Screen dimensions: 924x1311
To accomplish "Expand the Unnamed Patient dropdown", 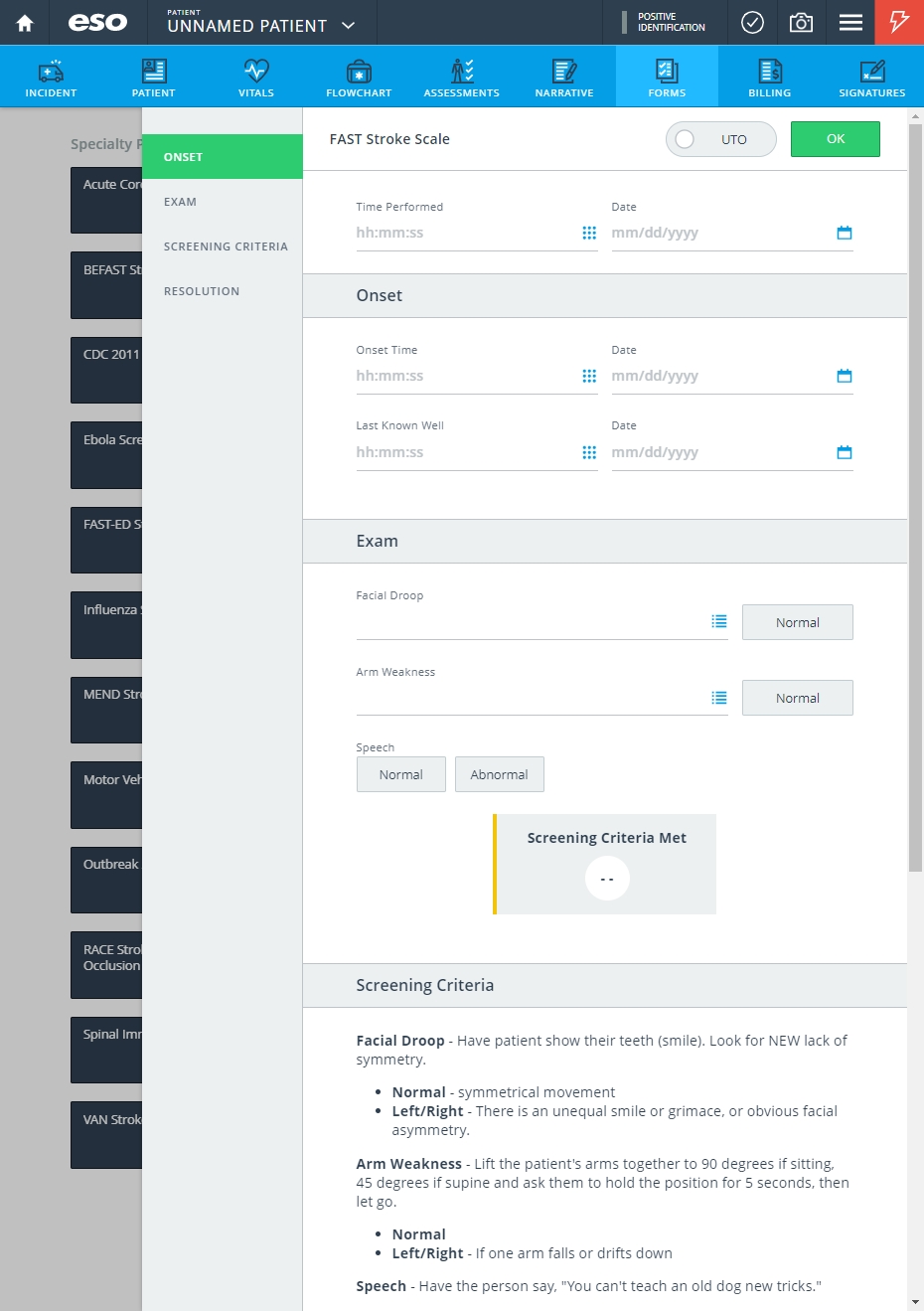I will (x=349, y=26).
